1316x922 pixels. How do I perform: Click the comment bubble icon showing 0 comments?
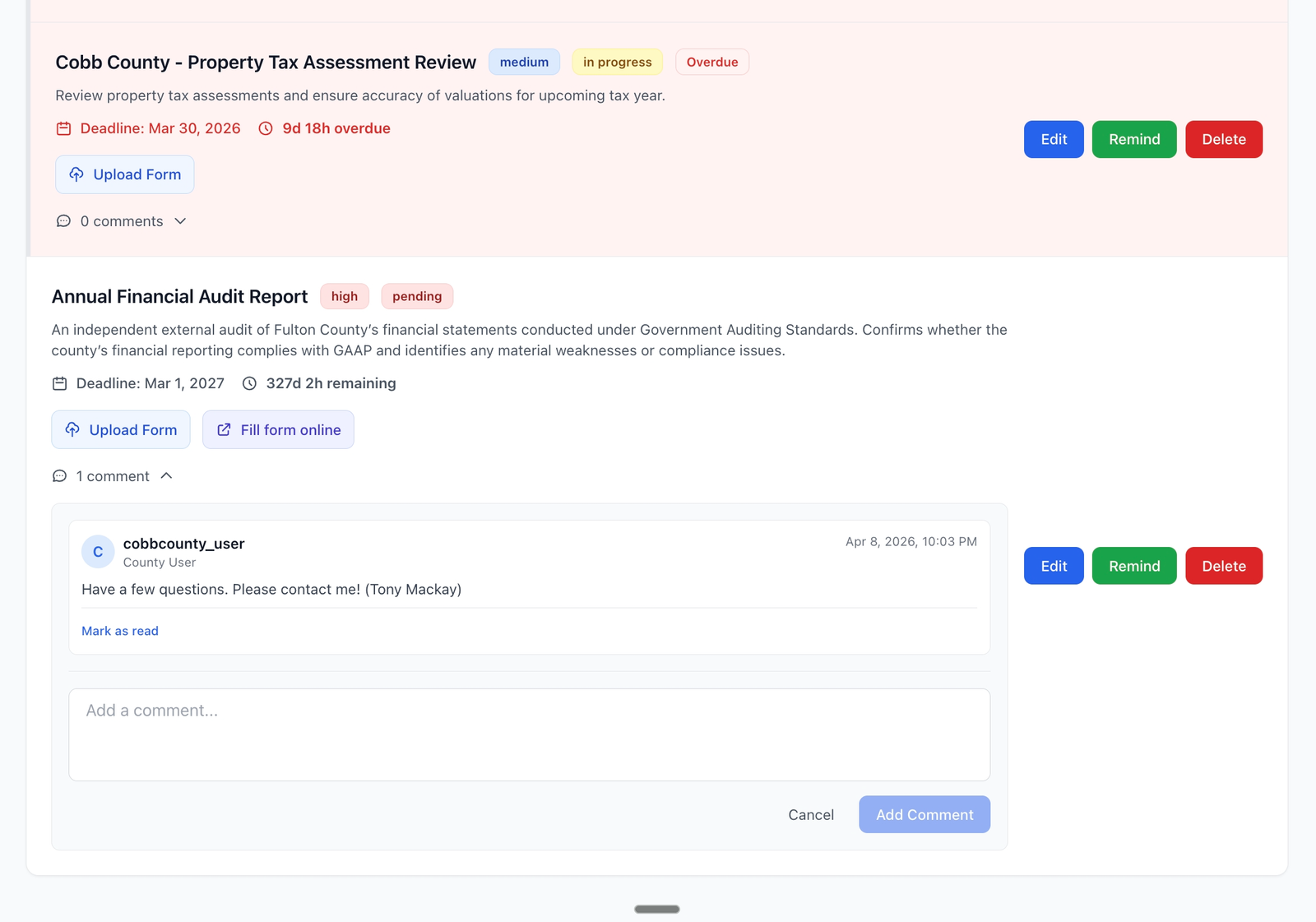coord(63,221)
